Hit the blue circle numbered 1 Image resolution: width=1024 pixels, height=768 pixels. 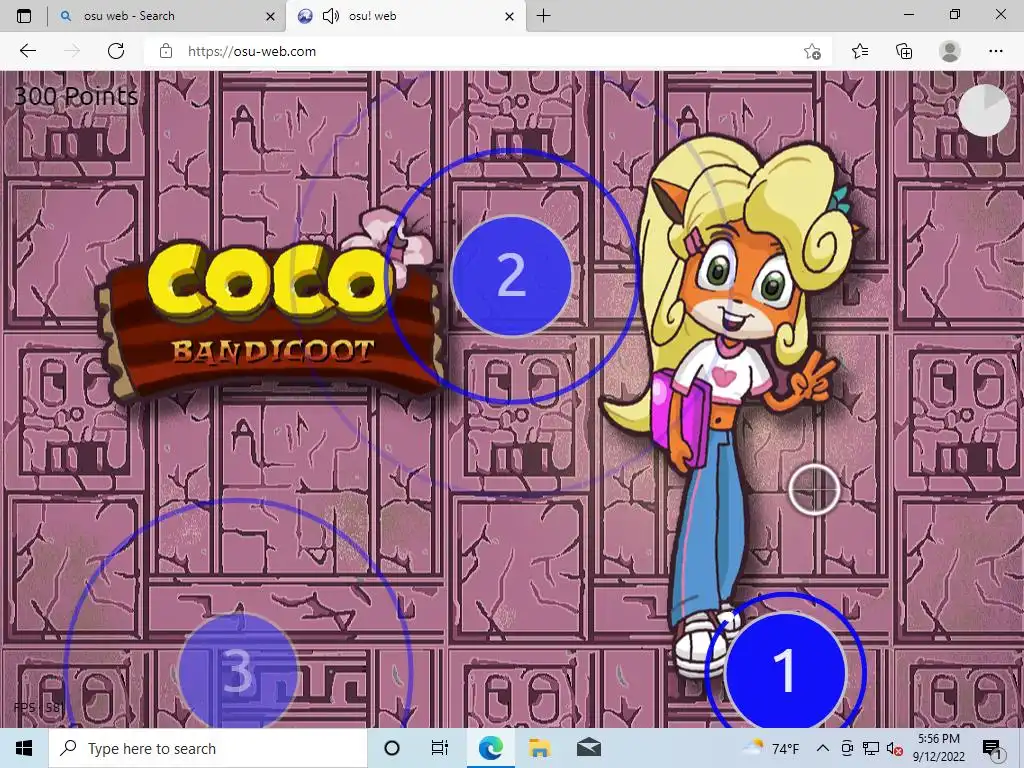click(x=785, y=671)
